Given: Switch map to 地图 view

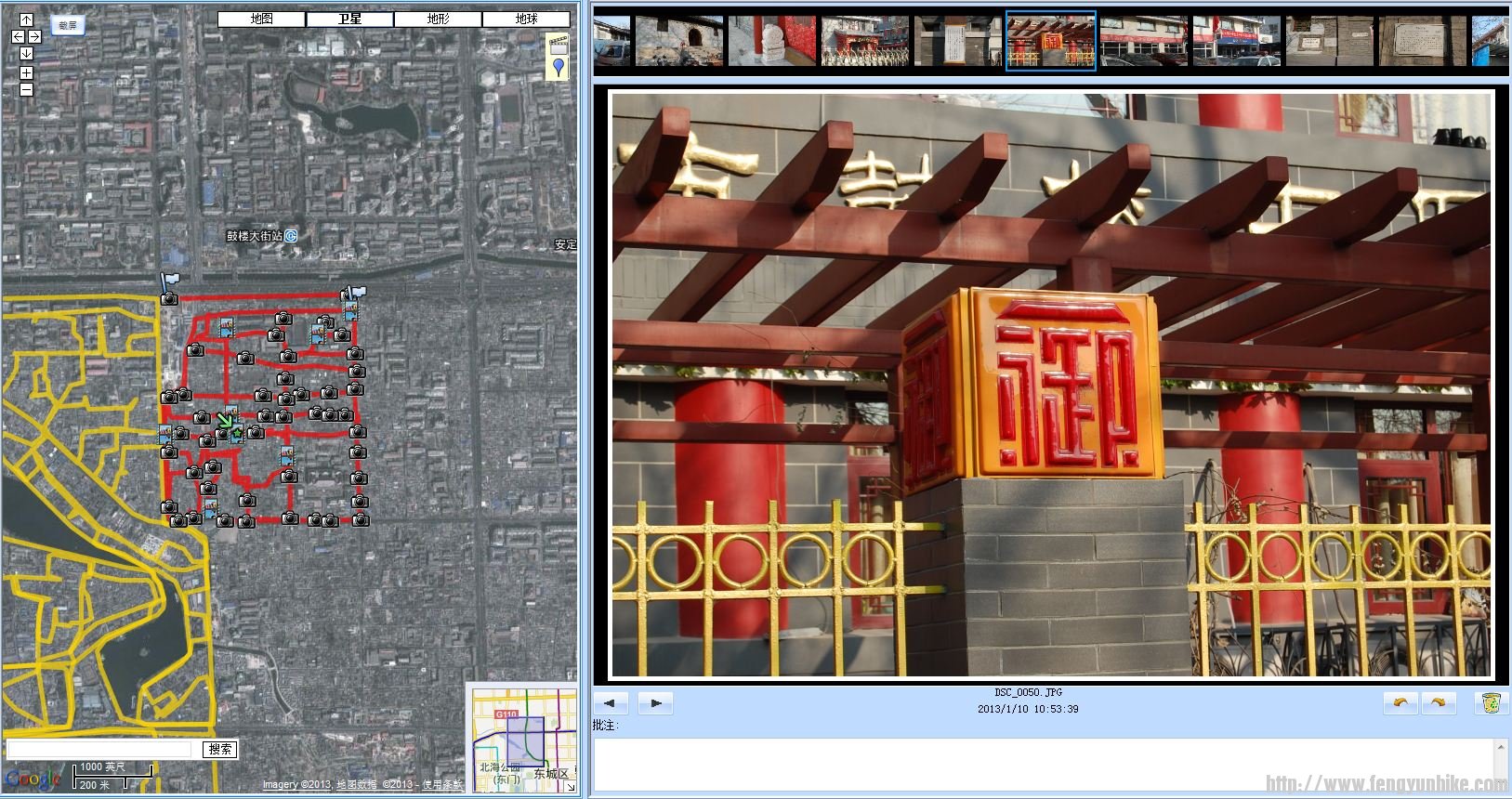Looking at the screenshot, I should (x=261, y=19).
